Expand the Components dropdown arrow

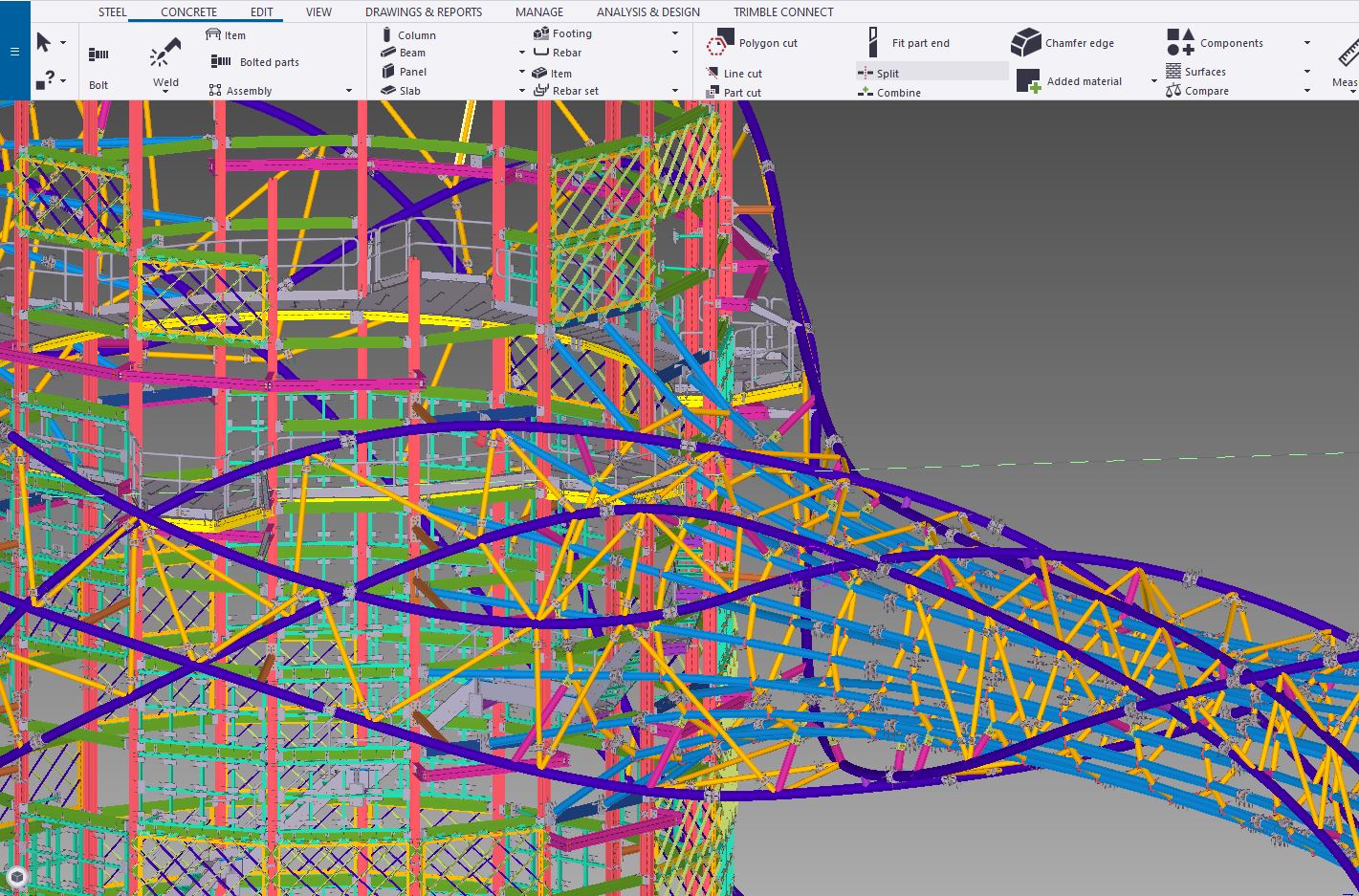pos(1307,43)
